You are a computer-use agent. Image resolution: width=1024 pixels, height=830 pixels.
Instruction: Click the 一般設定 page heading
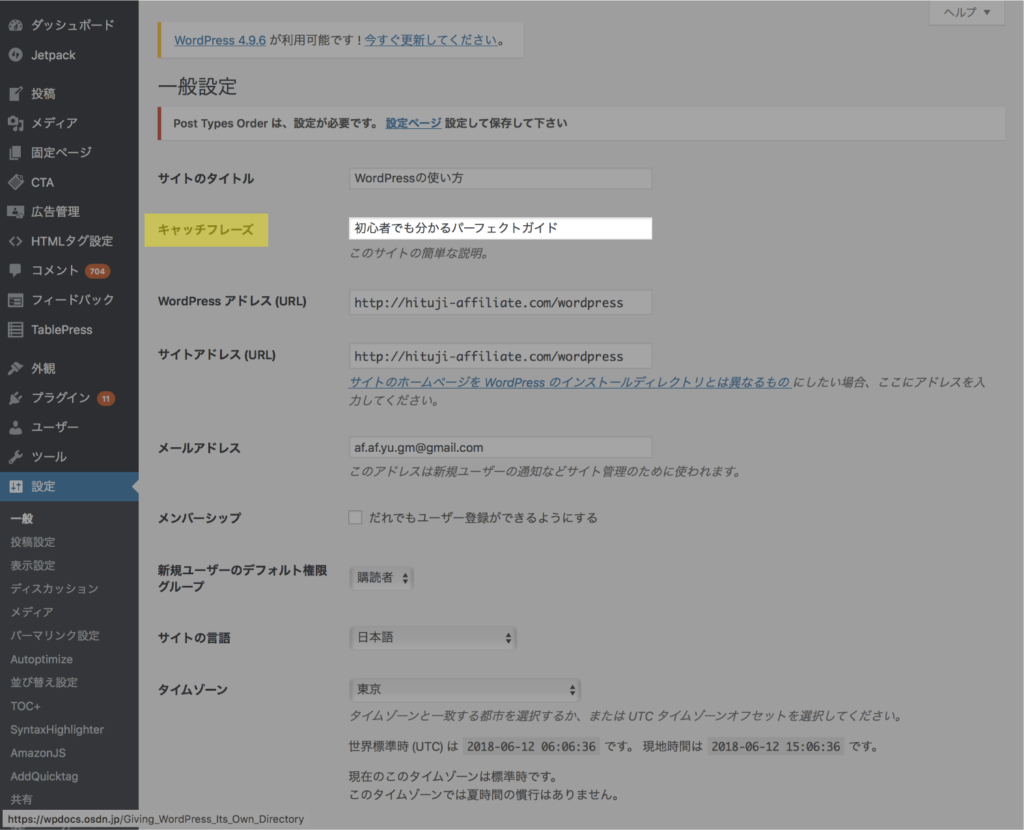pyautogui.click(x=197, y=87)
